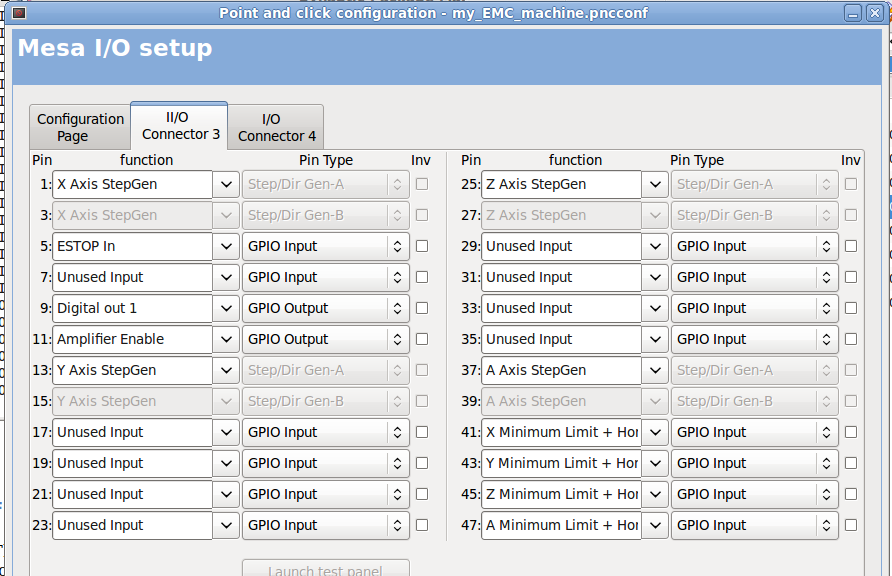
Task: Open function dropdown for pin 47 A Minimum Limit
Action: tap(655, 525)
